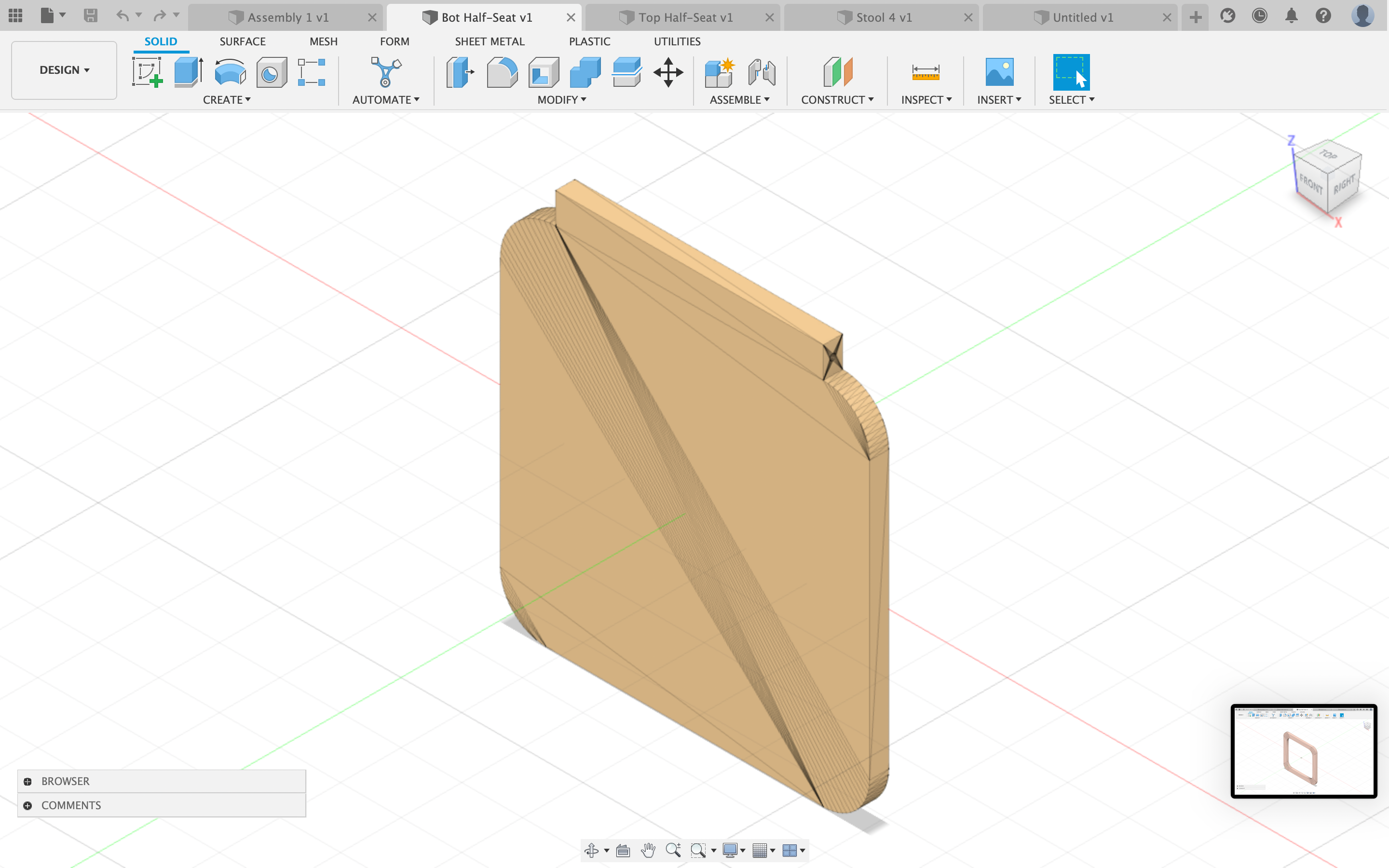This screenshot has height=868, width=1389.
Task: Expand the COMMENTS panel
Action: (x=27, y=805)
